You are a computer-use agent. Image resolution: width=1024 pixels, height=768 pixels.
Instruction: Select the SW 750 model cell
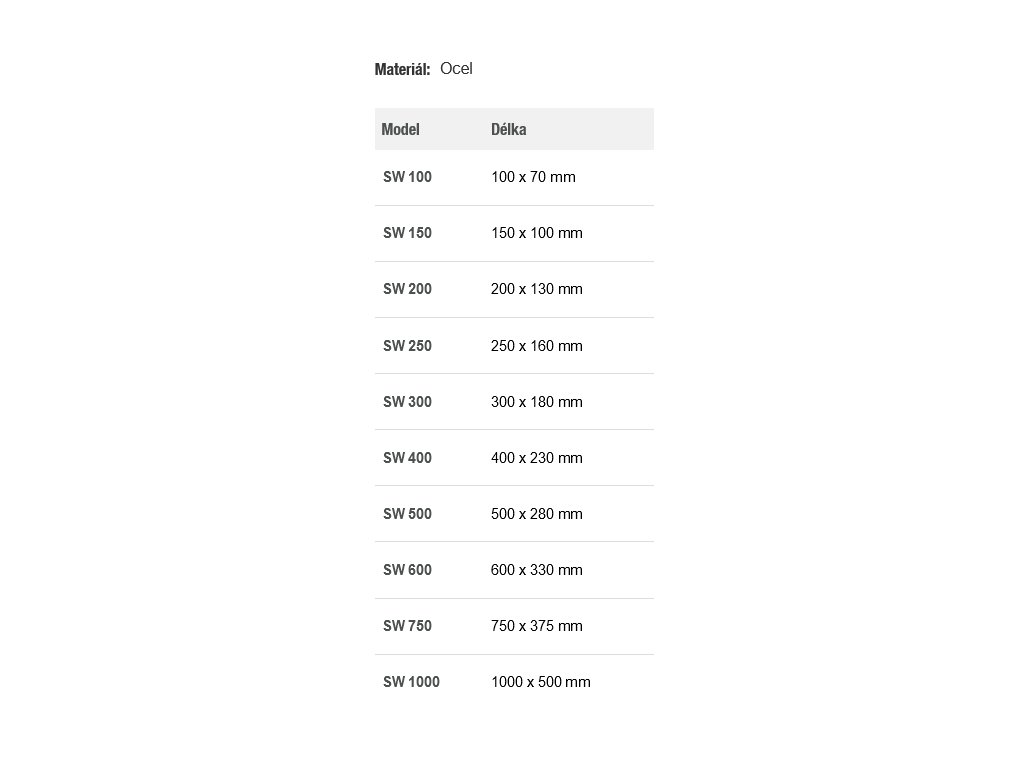(408, 626)
